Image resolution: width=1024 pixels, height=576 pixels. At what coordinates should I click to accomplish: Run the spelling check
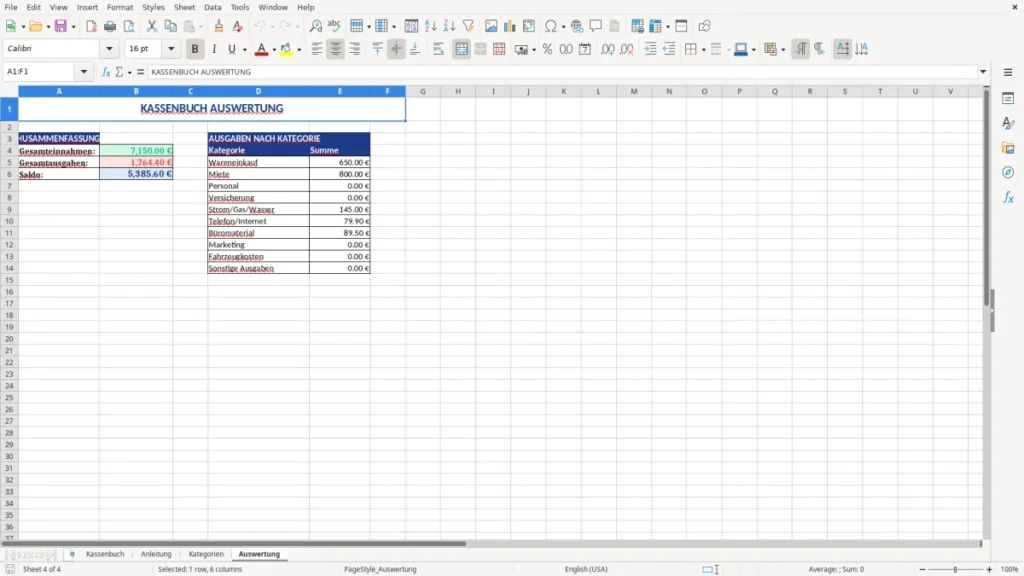[x=334, y=26]
